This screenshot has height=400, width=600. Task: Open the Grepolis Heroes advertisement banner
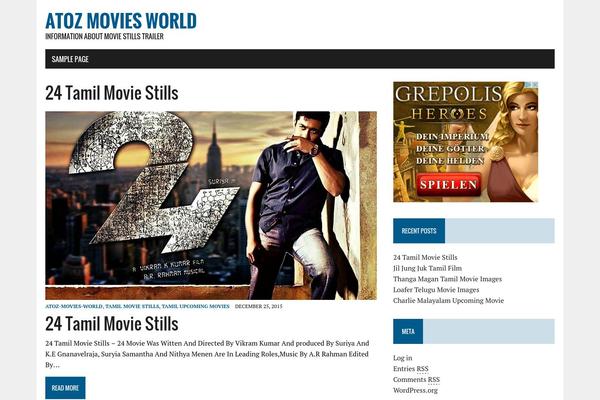(466, 142)
